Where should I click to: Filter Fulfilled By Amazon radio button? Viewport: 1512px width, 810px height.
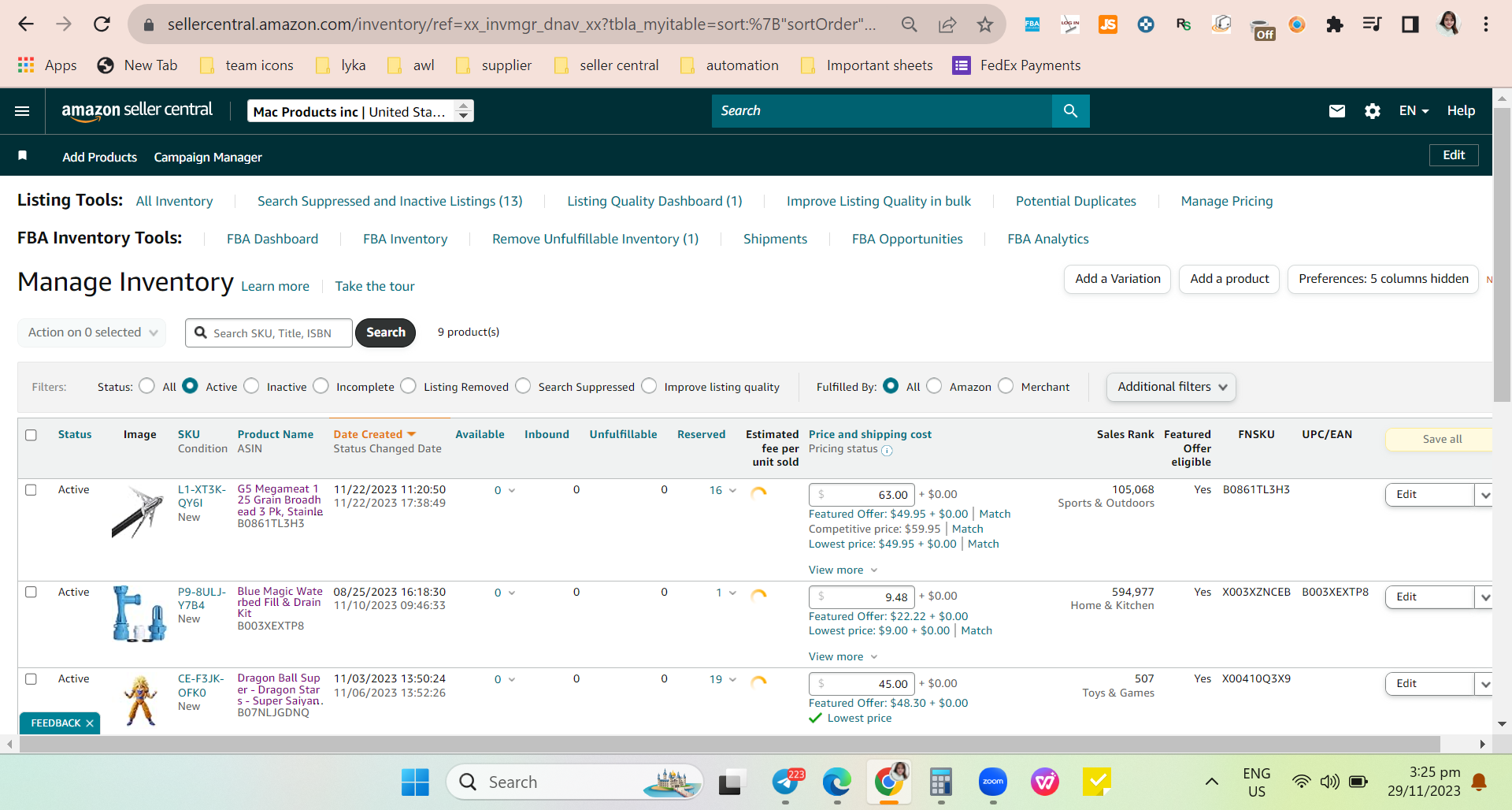[x=934, y=386]
